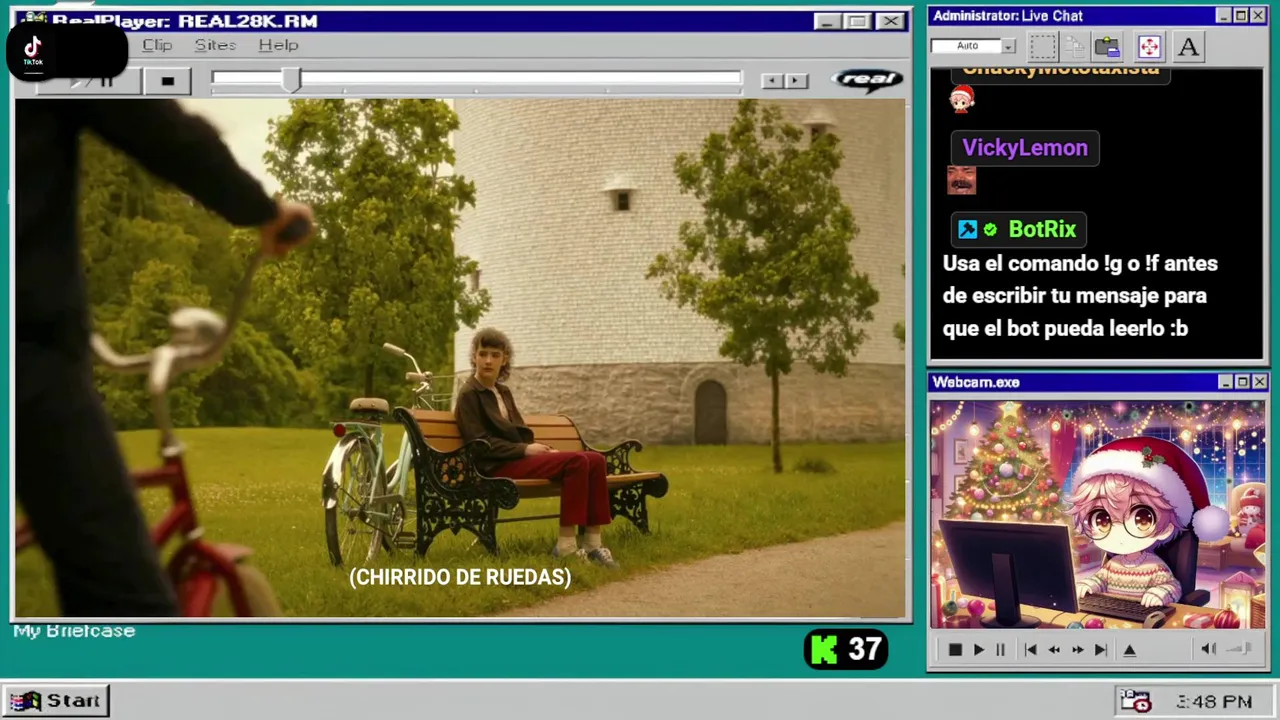1280x720 pixels.
Task: Click the red arrows fullscreen icon
Action: (1149, 46)
